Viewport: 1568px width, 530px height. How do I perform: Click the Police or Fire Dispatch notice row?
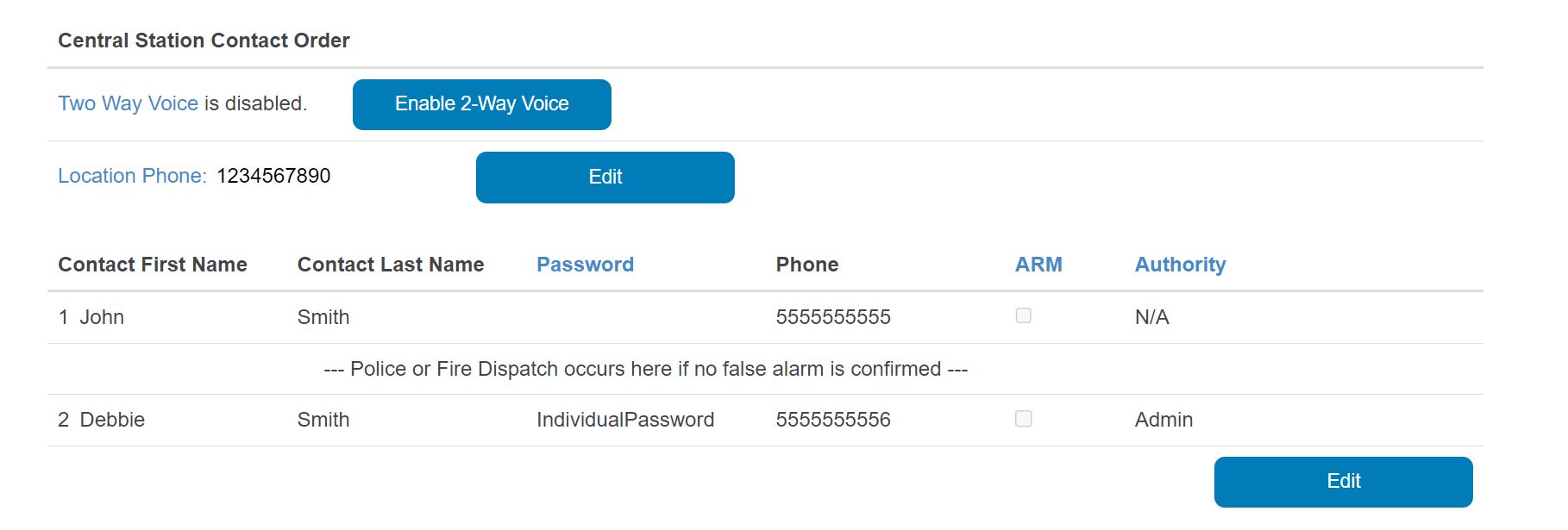tap(645, 369)
